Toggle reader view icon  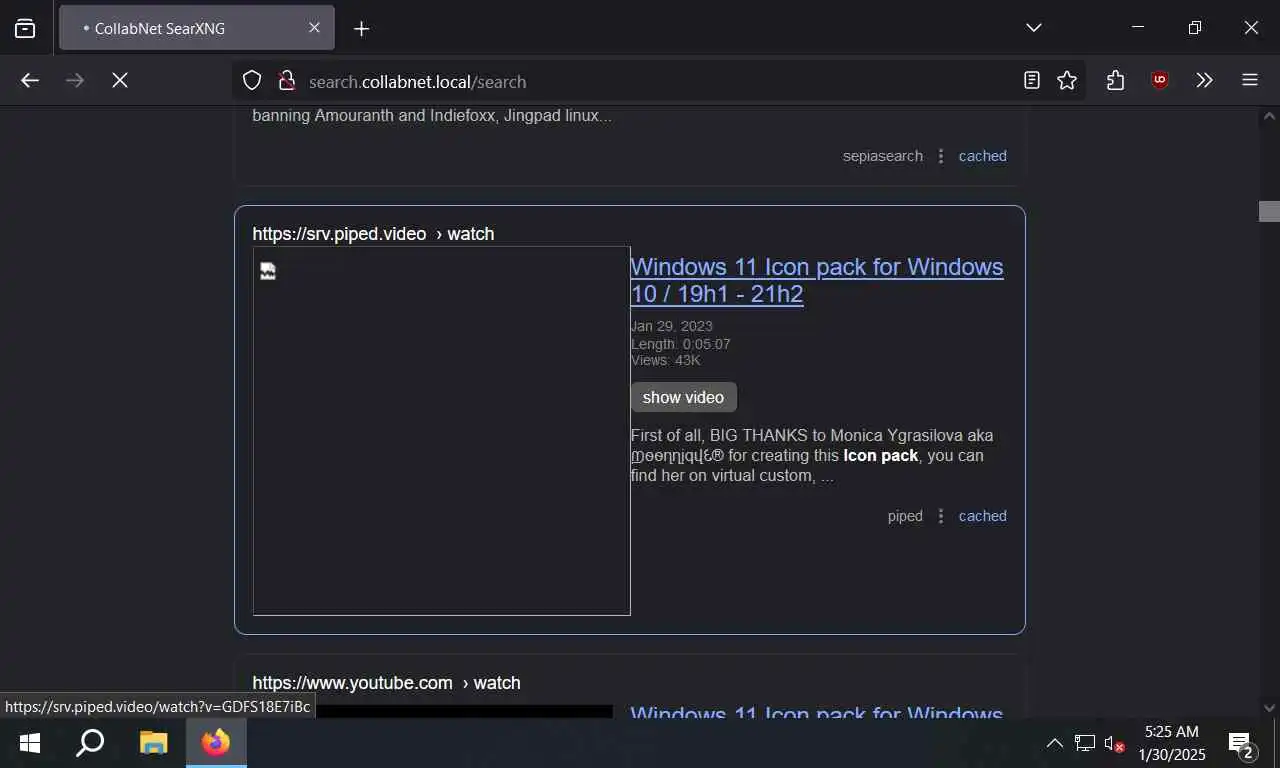(x=1032, y=81)
